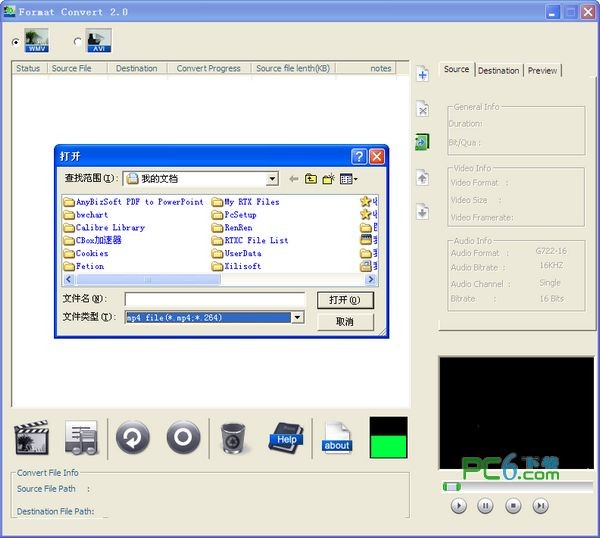Select the Fetion folder
The height and width of the screenshot is (538, 600).
tap(84, 266)
